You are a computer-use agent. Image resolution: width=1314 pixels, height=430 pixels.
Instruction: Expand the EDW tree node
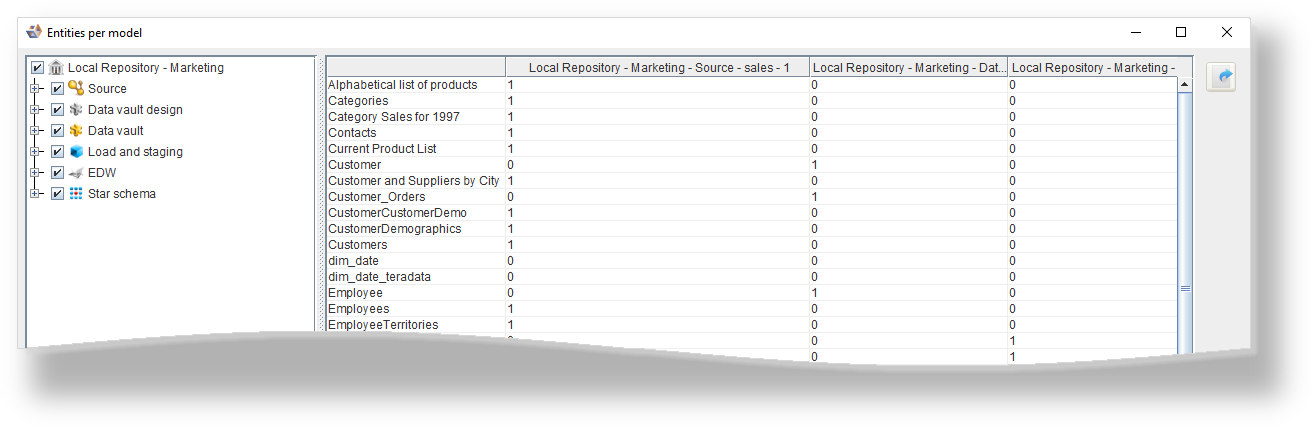(x=35, y=173)
